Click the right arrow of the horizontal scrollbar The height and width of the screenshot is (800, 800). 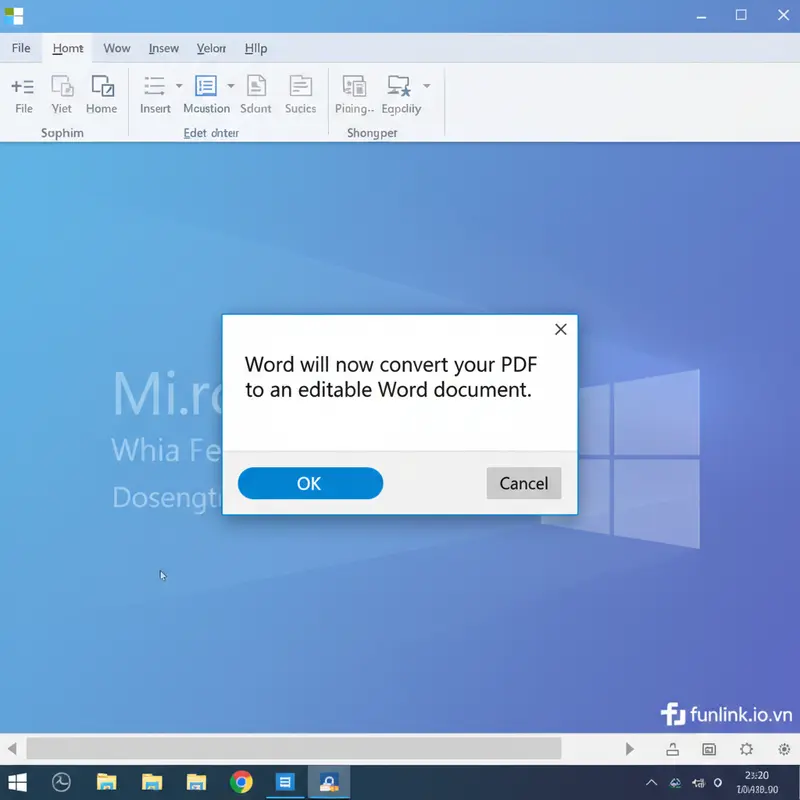630,749
